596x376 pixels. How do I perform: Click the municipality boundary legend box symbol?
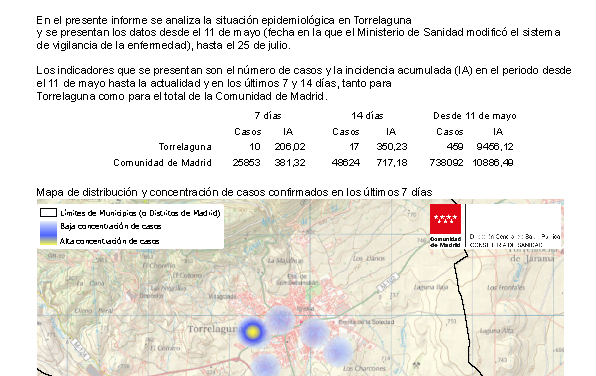pyautogui.click(x=48, y=213)
